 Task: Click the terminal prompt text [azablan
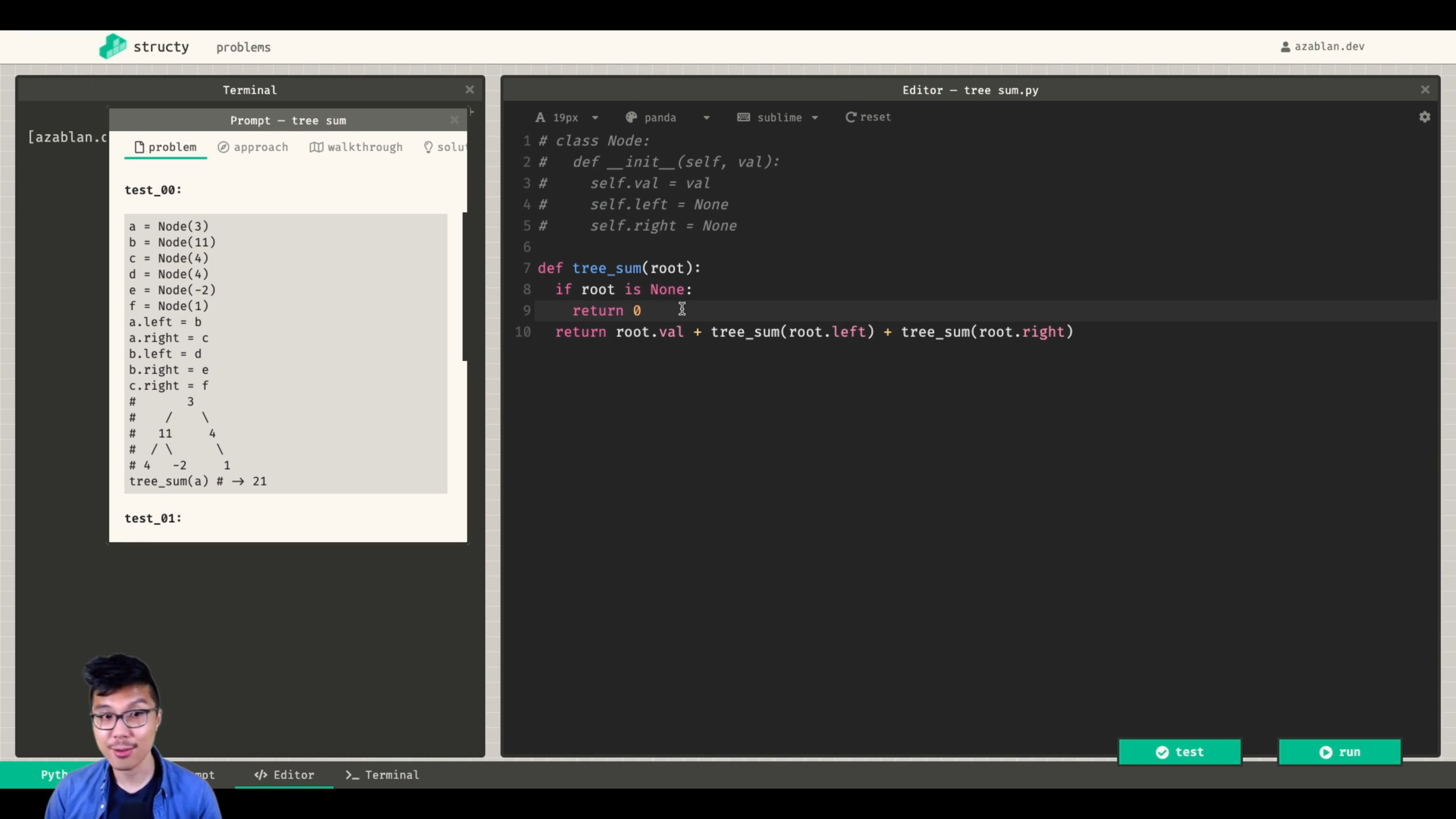[x=67, y=138]
